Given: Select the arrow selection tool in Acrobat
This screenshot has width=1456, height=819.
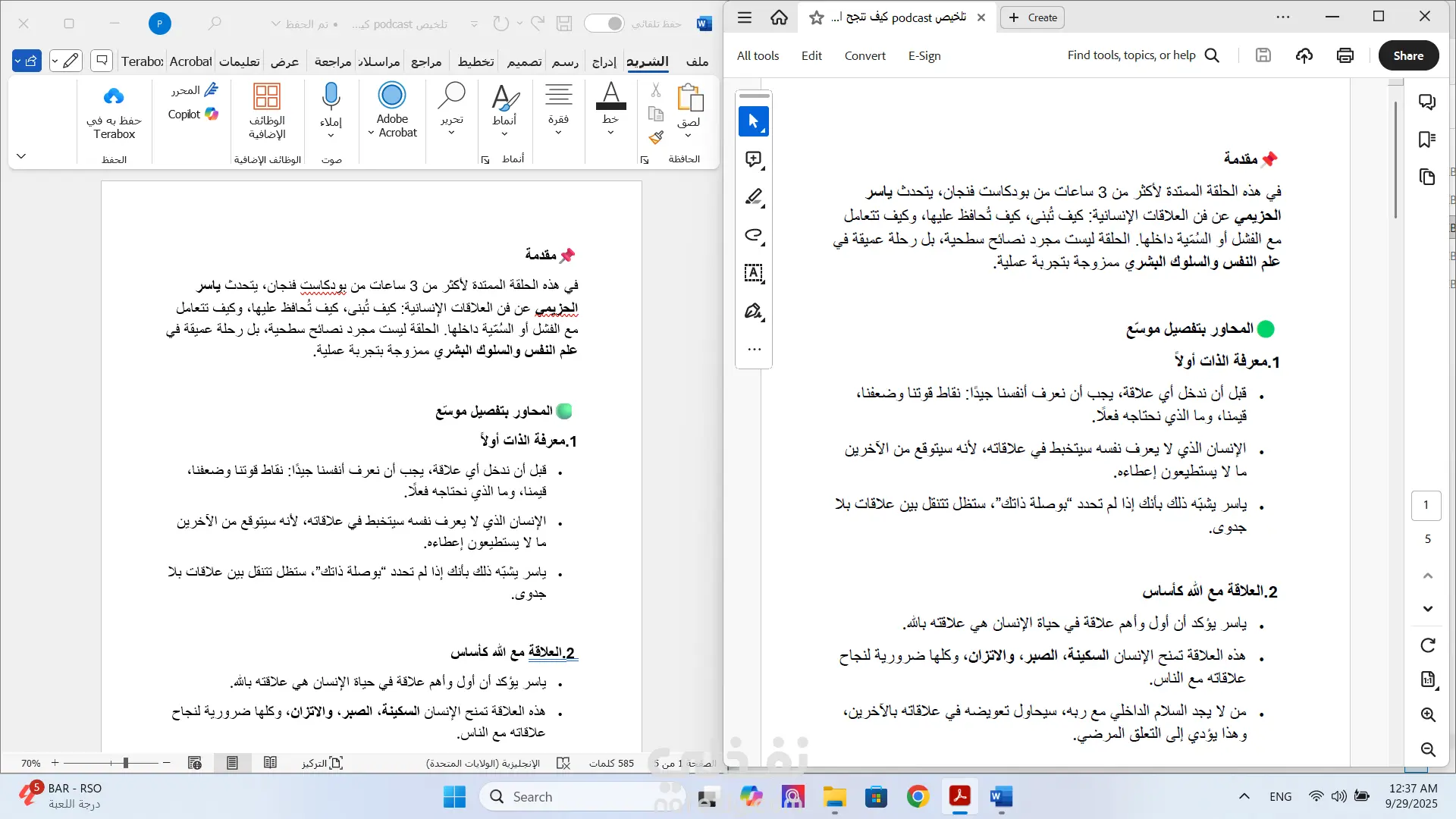Looking at the screenshot, I should tap(753, 121).
